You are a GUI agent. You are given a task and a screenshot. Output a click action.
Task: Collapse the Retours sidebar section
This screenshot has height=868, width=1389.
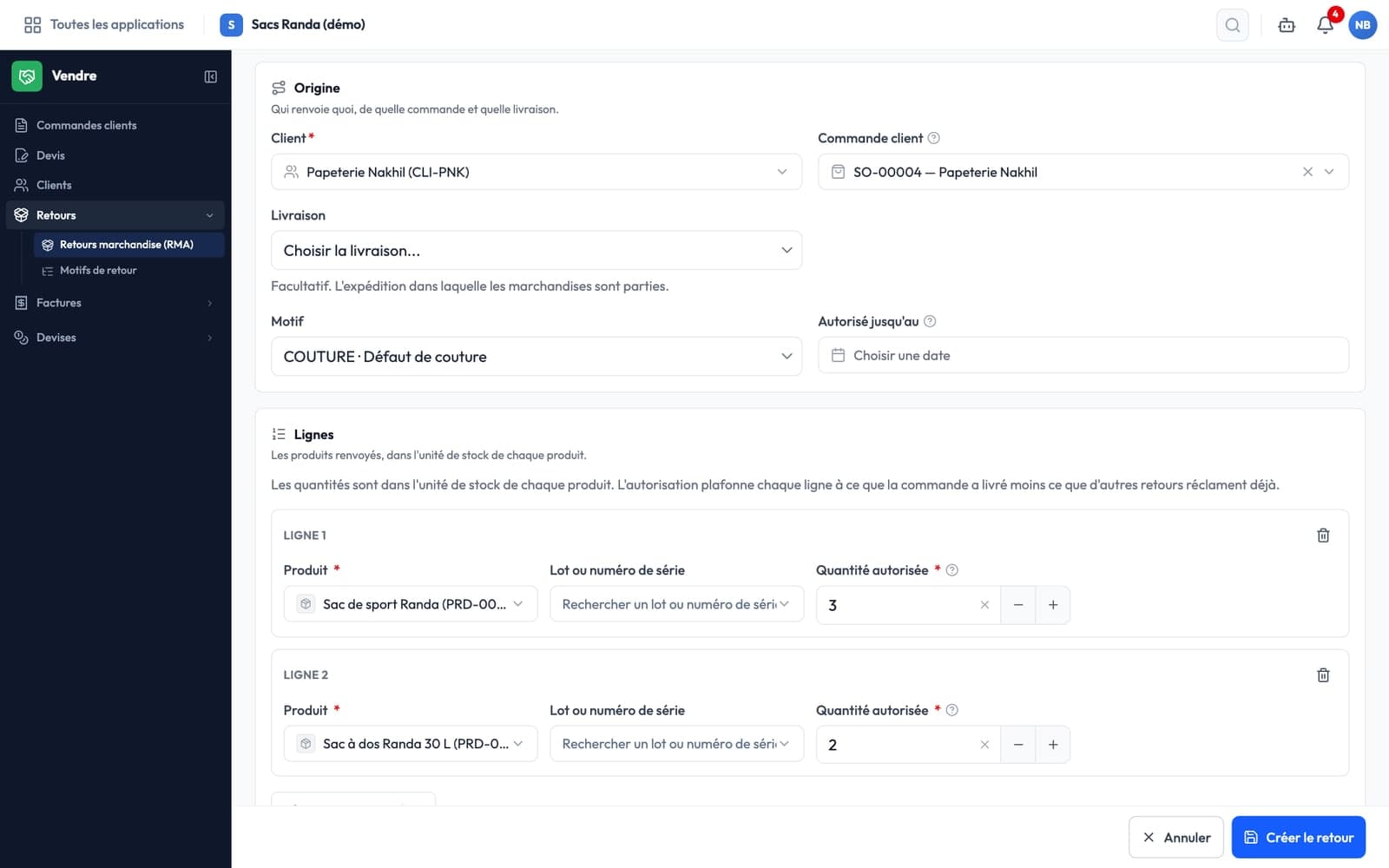[x=115, y=215]
